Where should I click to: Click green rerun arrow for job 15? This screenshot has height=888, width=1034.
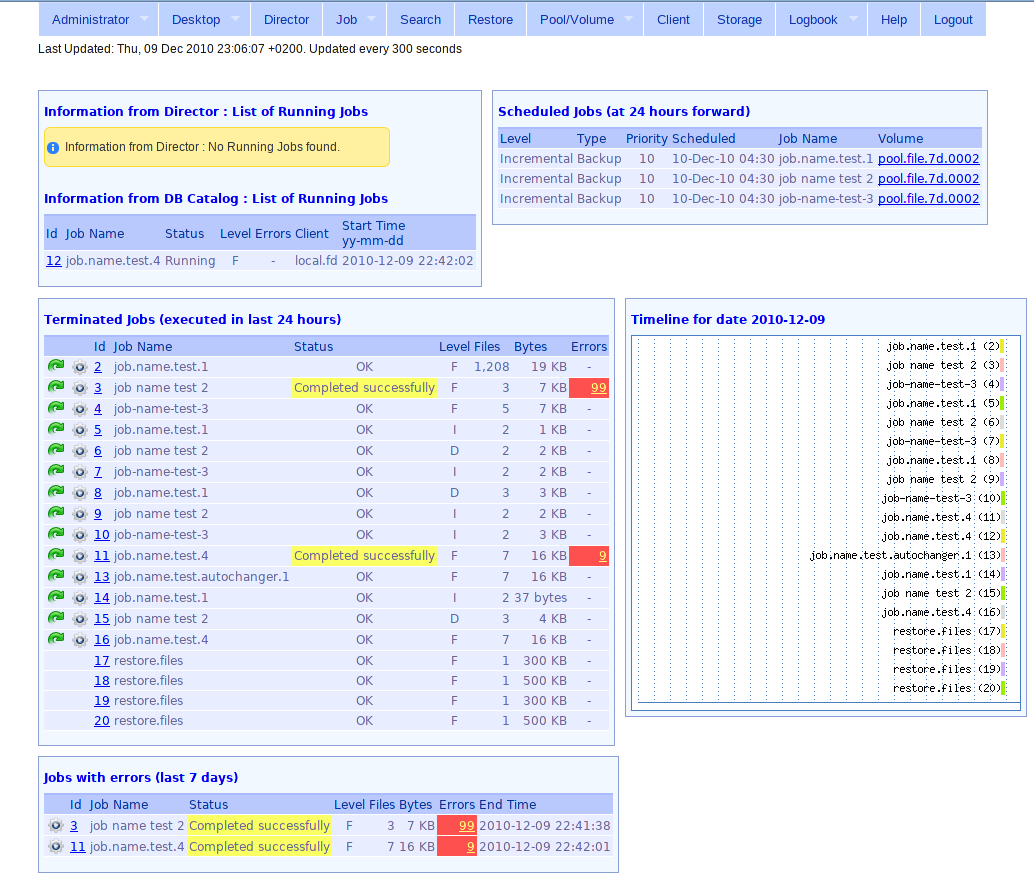(x=56, y=618)
